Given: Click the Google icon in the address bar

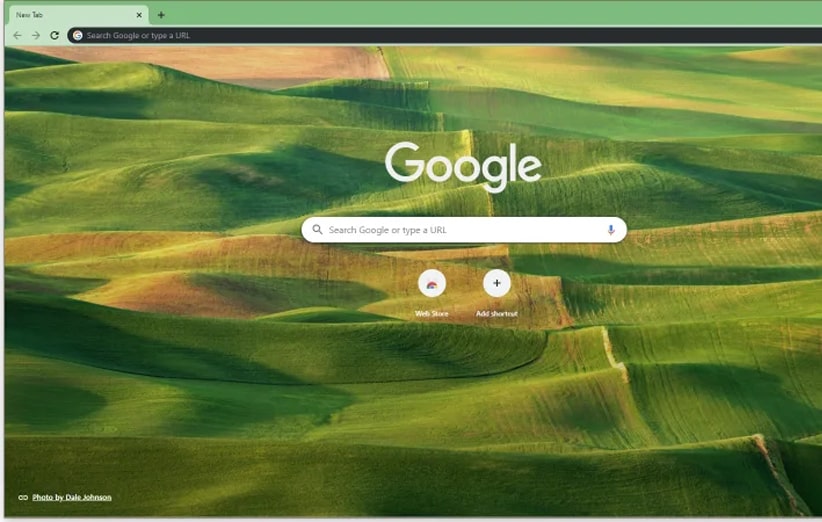Looking at the screenshot, I should click(x=78, y=35).
